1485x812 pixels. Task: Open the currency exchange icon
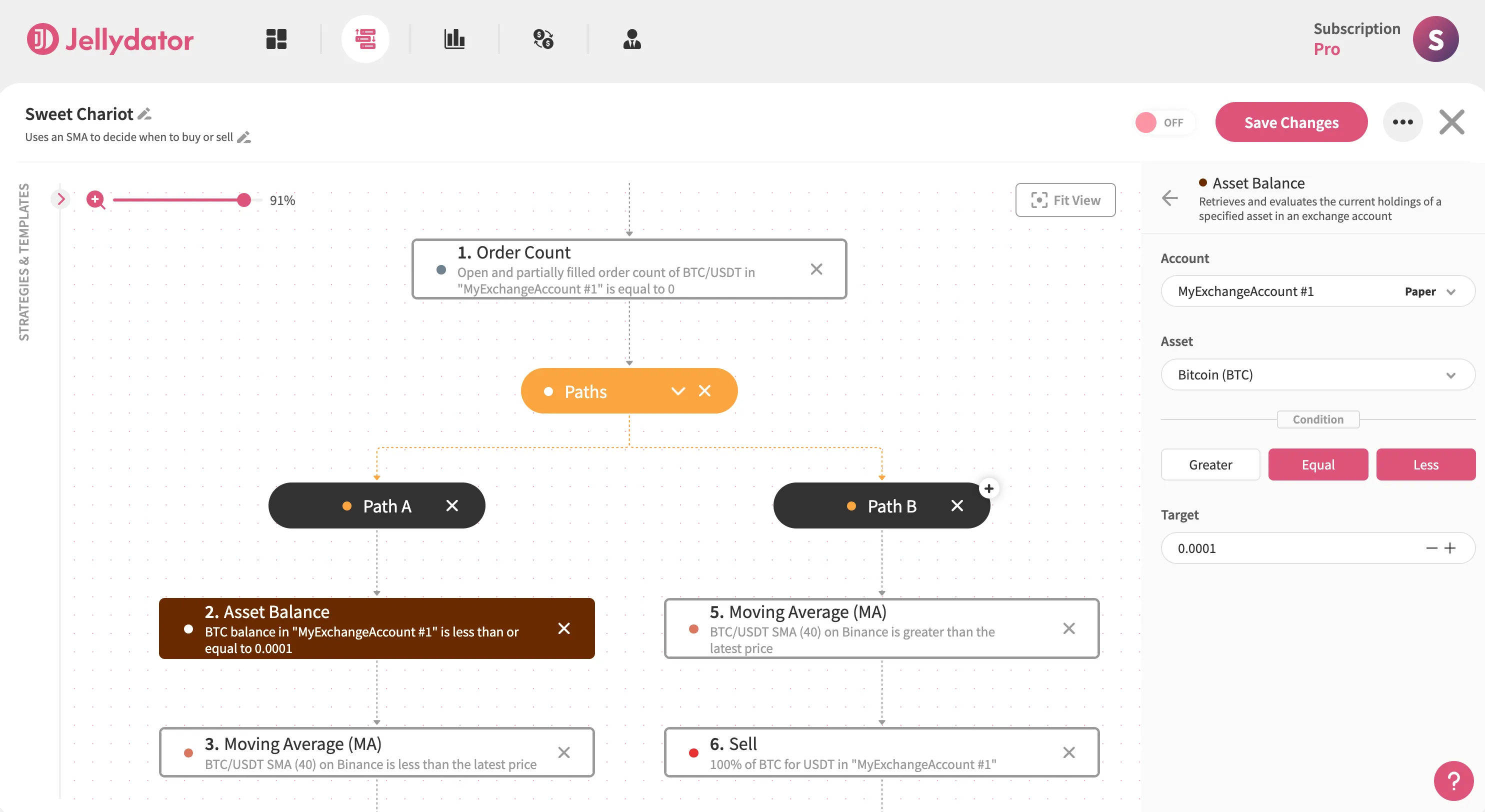tap(543, 39)
